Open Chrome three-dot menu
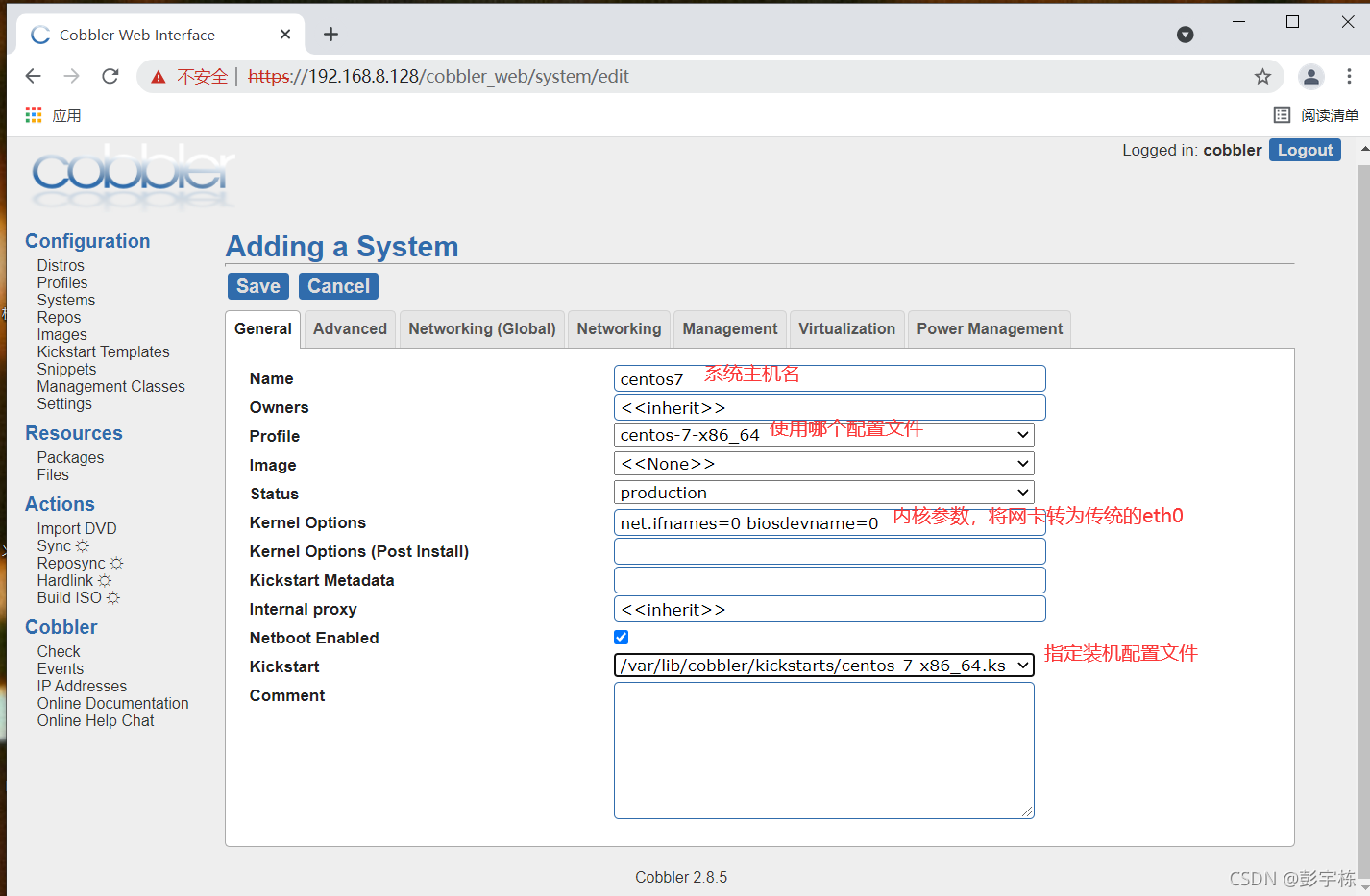Screen dimensions: 1370x896 [x=1349, y=76]
